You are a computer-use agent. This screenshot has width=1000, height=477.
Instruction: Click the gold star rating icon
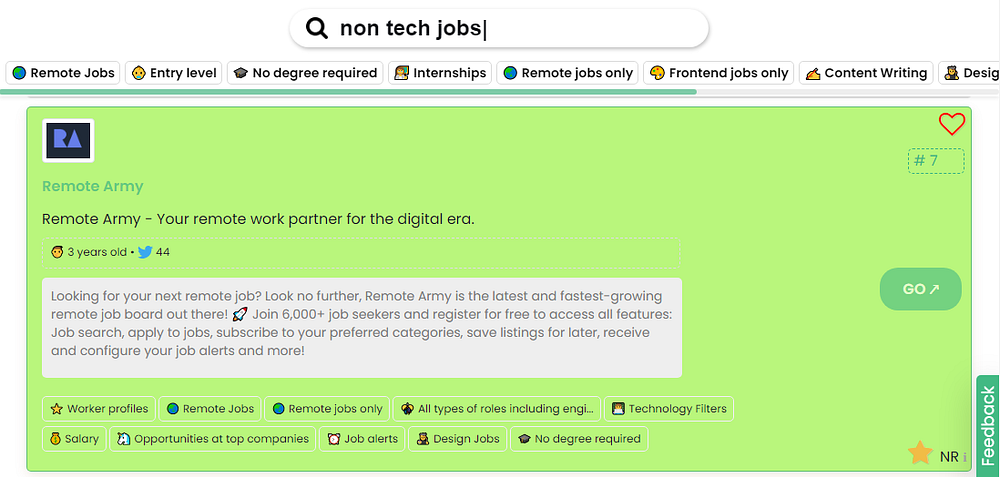[x=920, y=454]
